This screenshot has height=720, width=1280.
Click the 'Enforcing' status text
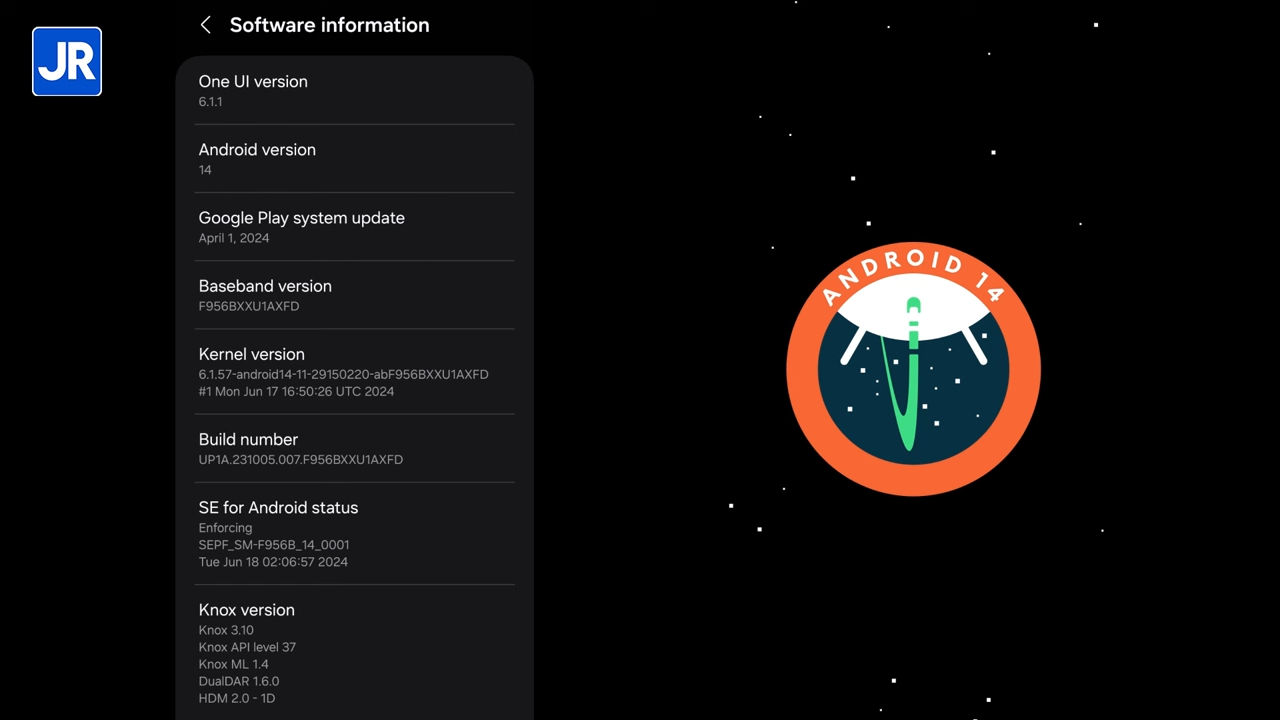click(225, 528)
